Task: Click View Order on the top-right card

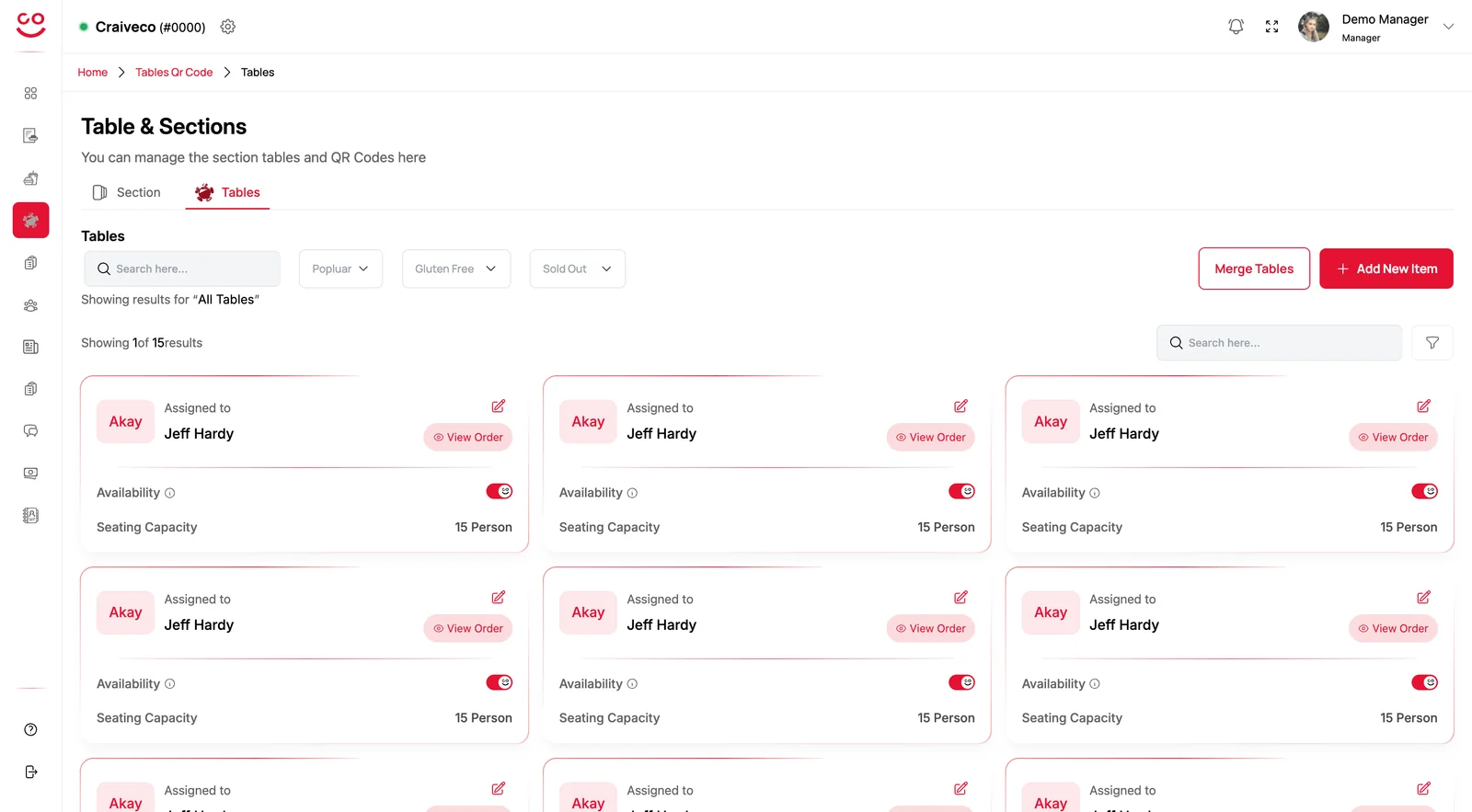Action: (1394, 438)
